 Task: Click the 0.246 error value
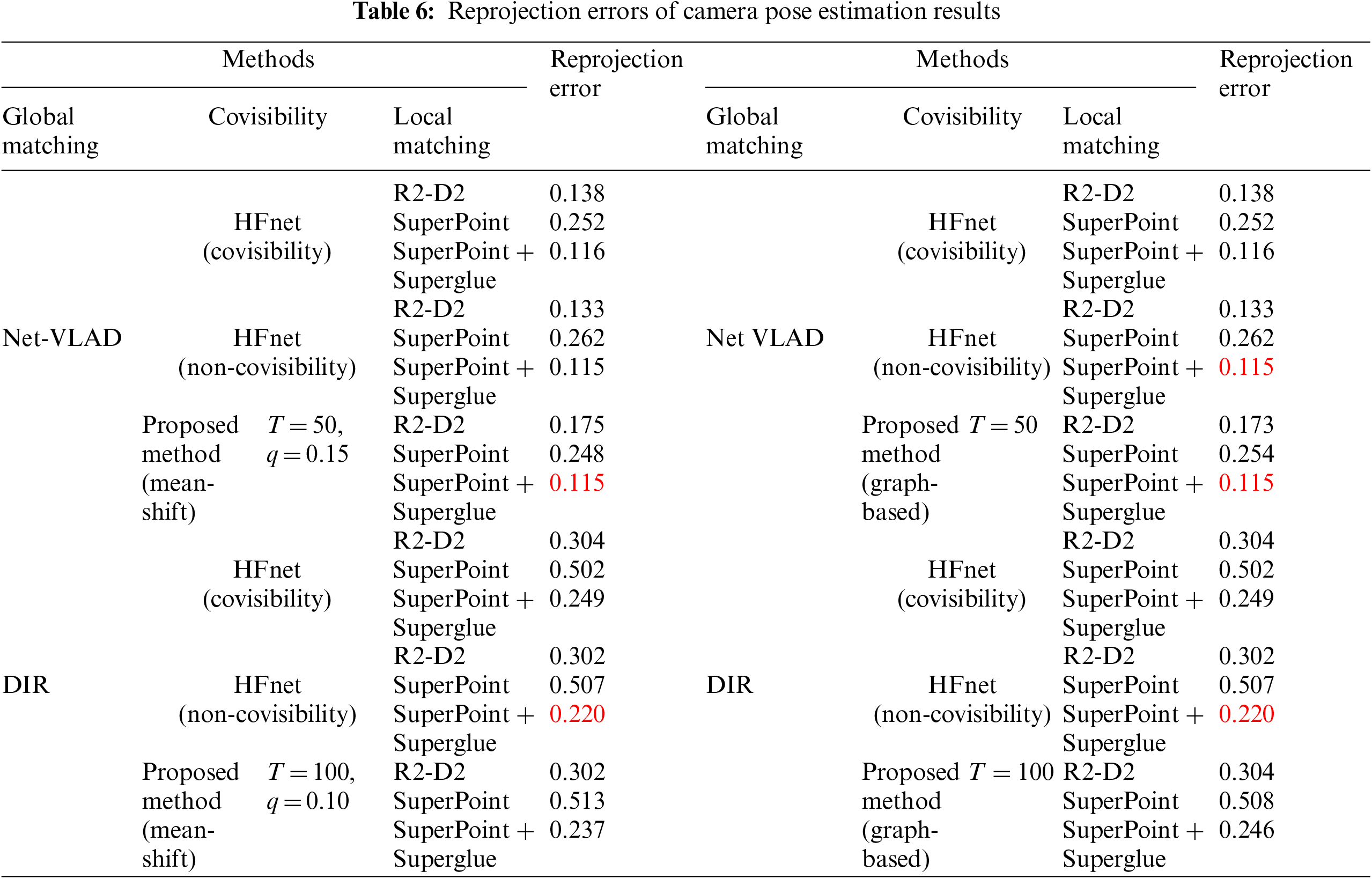point(1246,830)
